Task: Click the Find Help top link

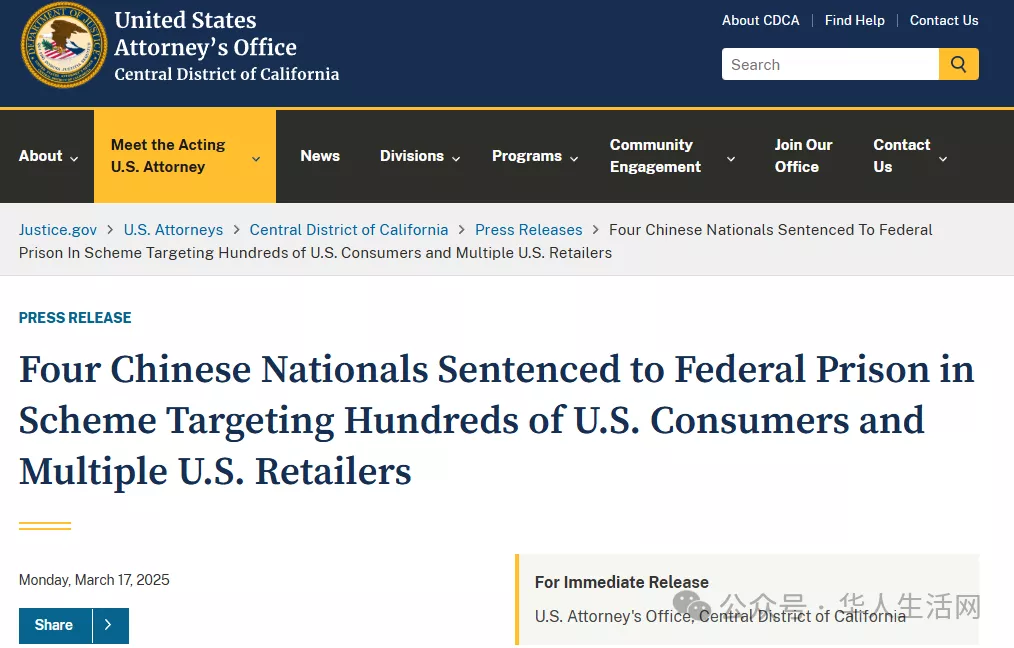Action: [854, 20]
